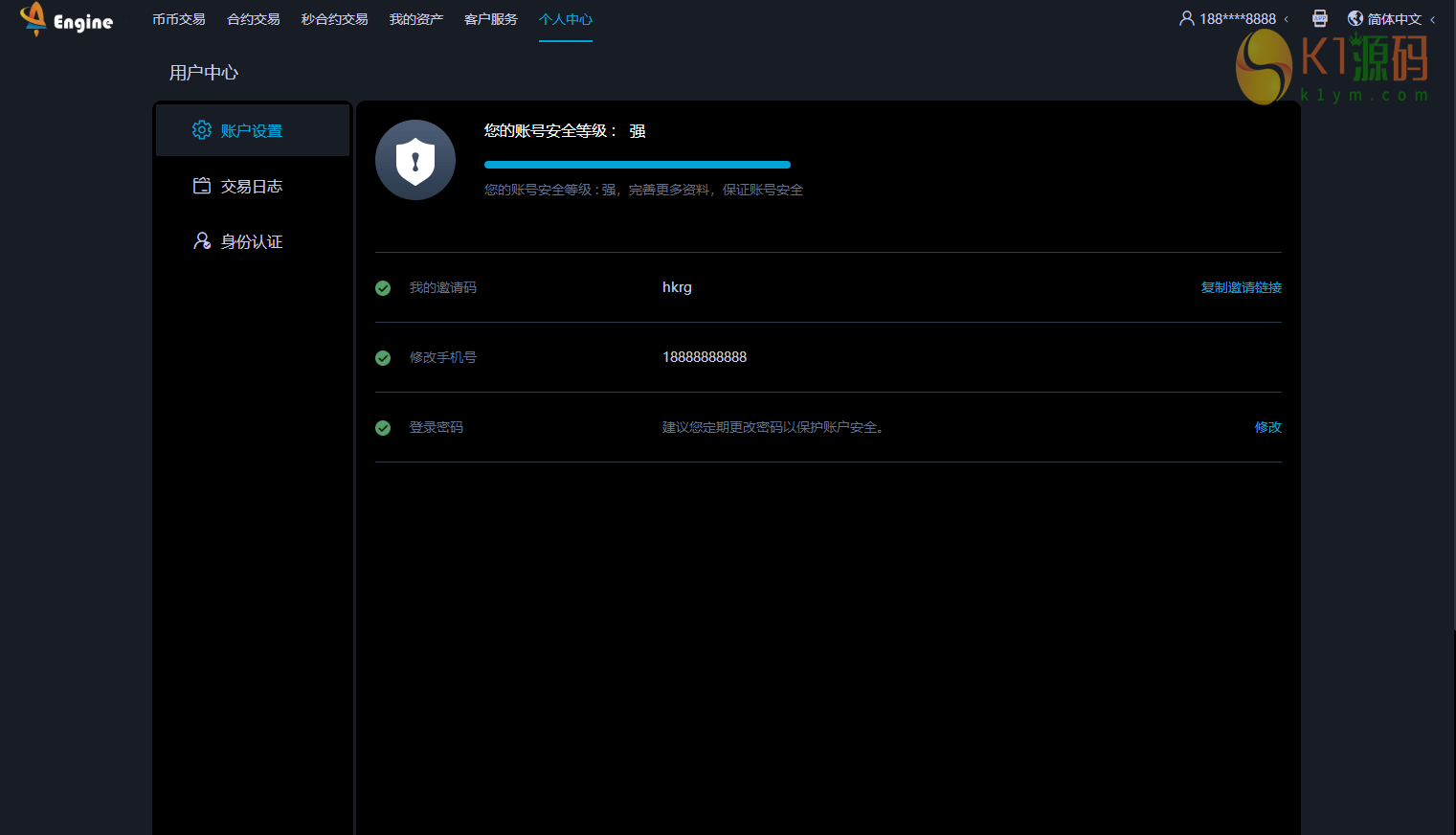The height and width of the screenshot is (835, 1456).
Task: Click 修改 to change login password
Action: (1267, 427)
